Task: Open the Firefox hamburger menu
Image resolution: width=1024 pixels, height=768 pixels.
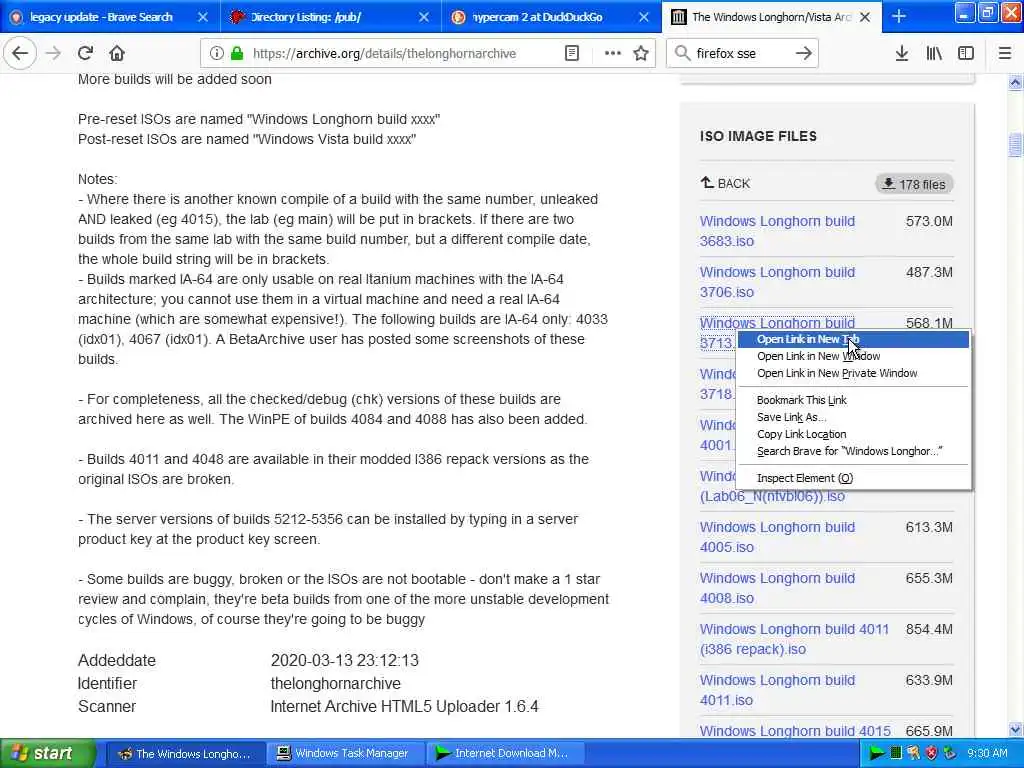Action: (x=1005, y=54)
